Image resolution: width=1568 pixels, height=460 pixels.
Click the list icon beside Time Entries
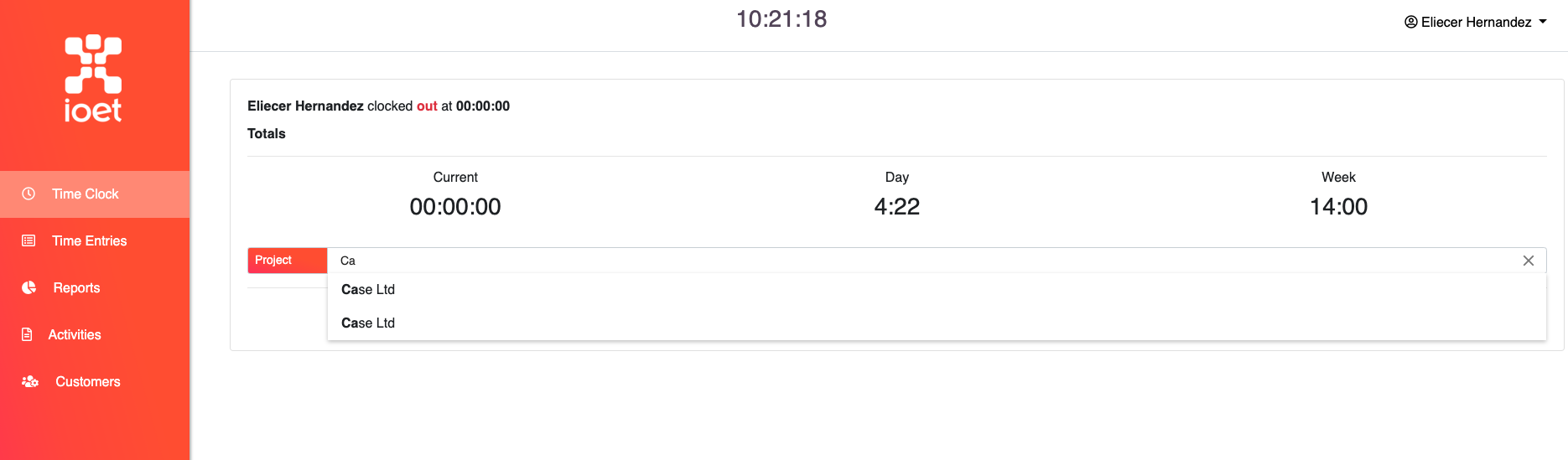(29, 240)
